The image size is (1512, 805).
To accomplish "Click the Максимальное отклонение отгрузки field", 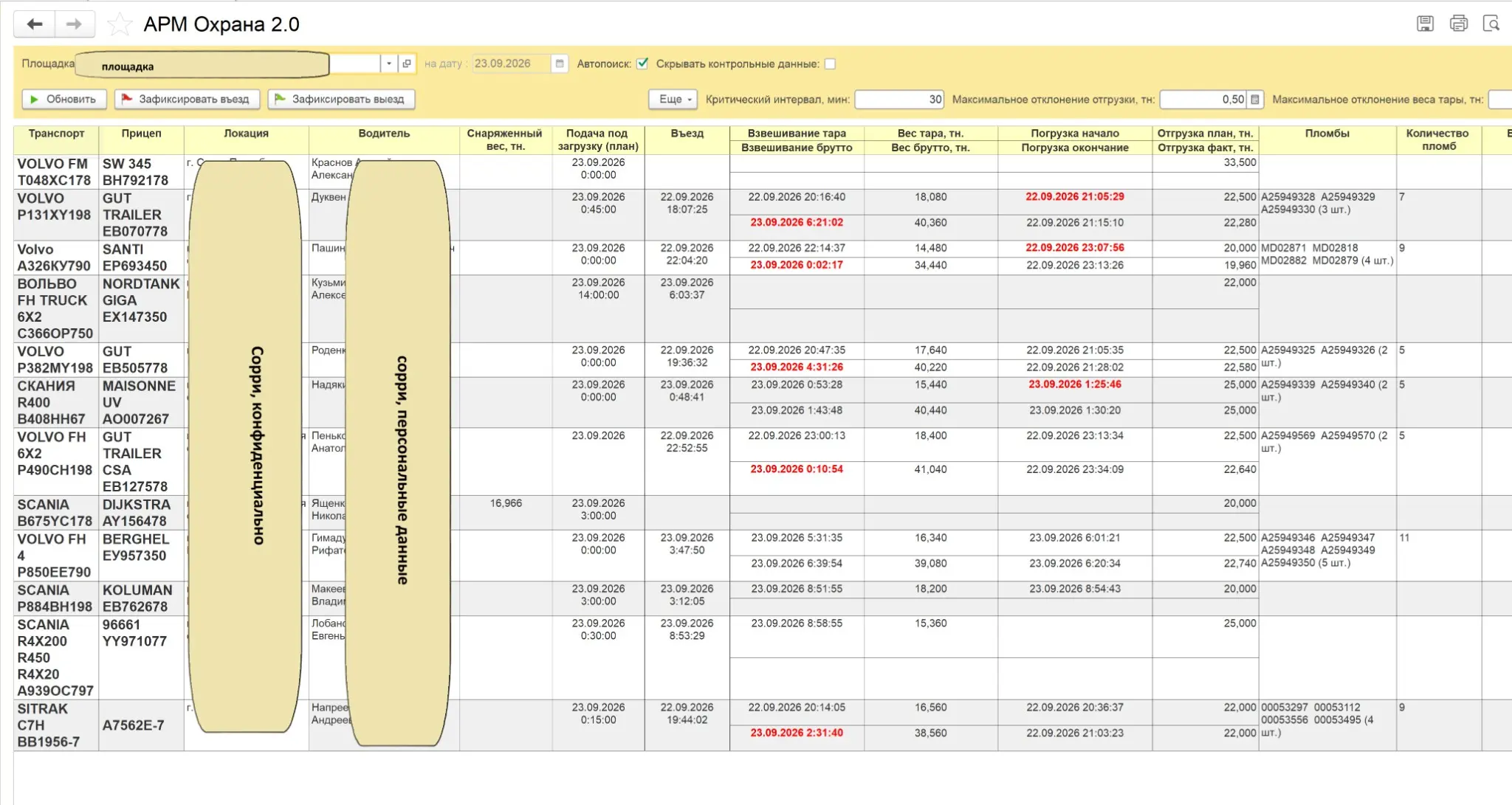I will coord(1204,99).
